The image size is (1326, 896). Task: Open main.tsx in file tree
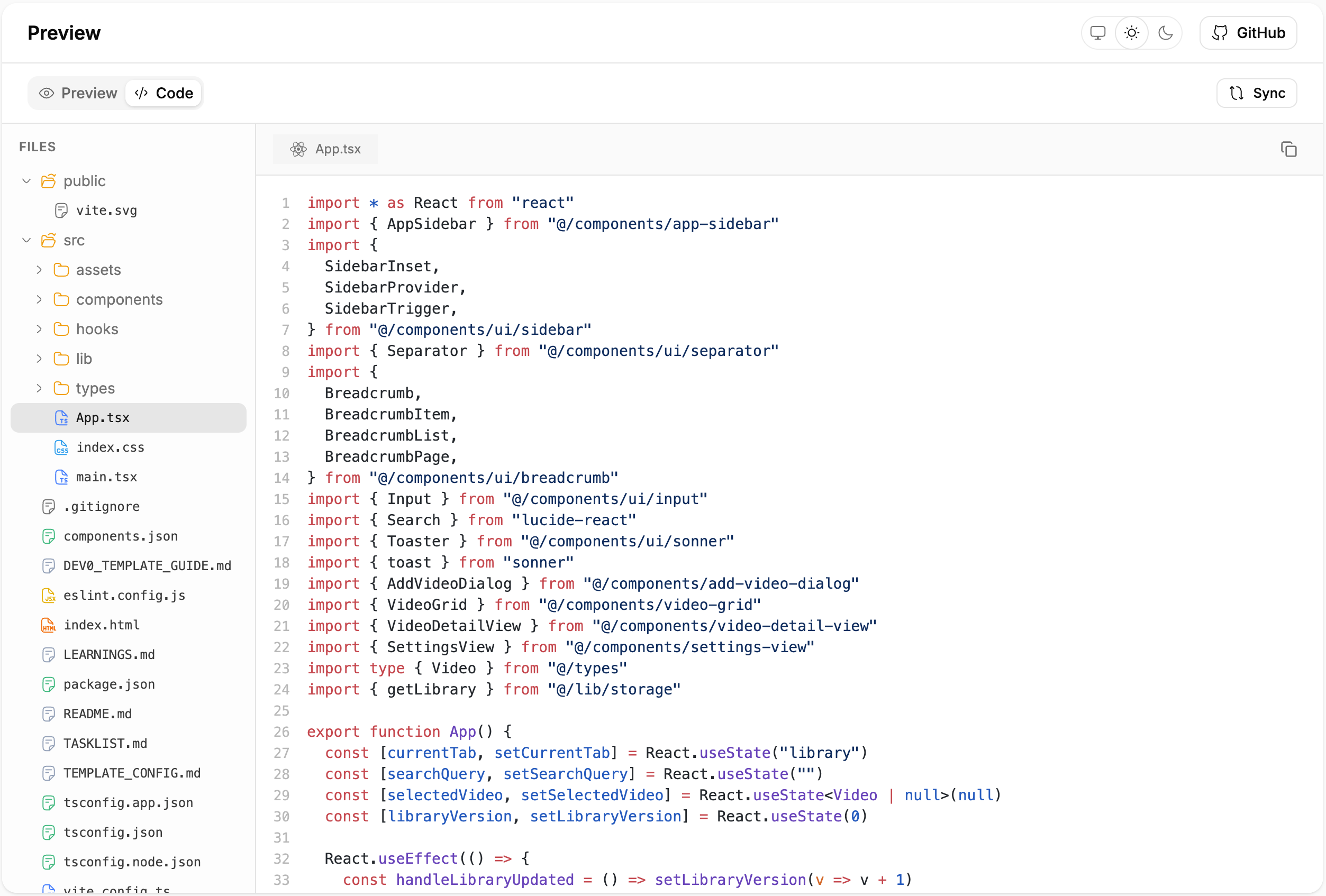(x=107, y=478)
